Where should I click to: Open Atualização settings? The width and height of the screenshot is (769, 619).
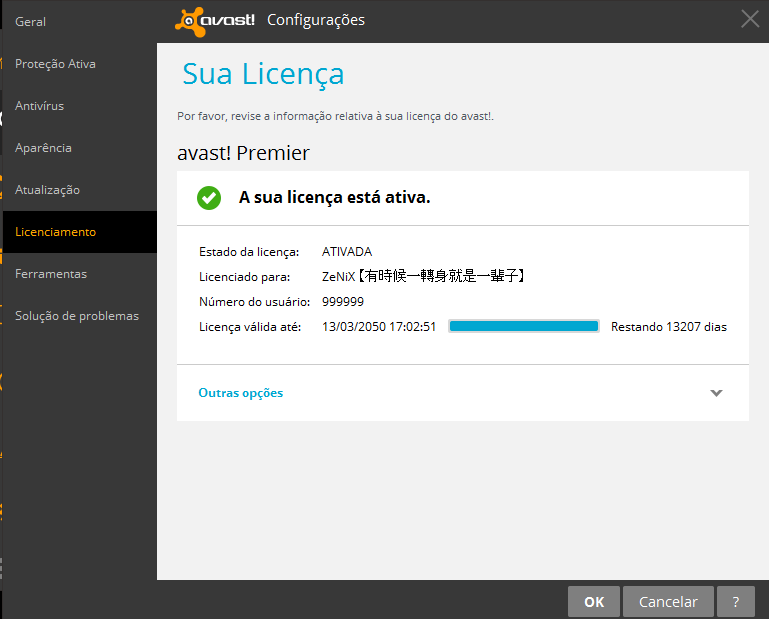(x=47, y=190)
